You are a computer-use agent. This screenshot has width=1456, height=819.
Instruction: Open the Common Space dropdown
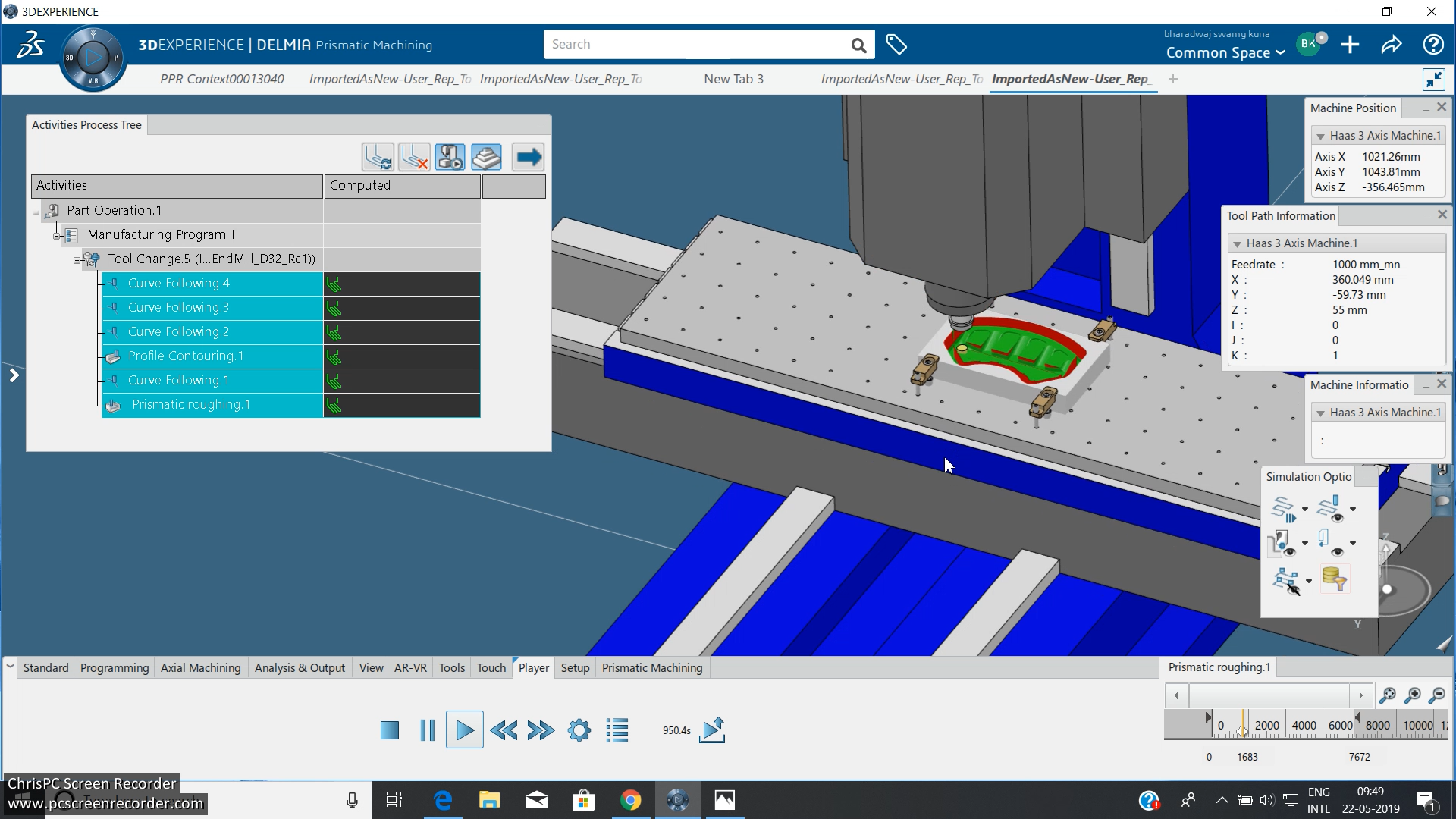(x=1225, y=53)
